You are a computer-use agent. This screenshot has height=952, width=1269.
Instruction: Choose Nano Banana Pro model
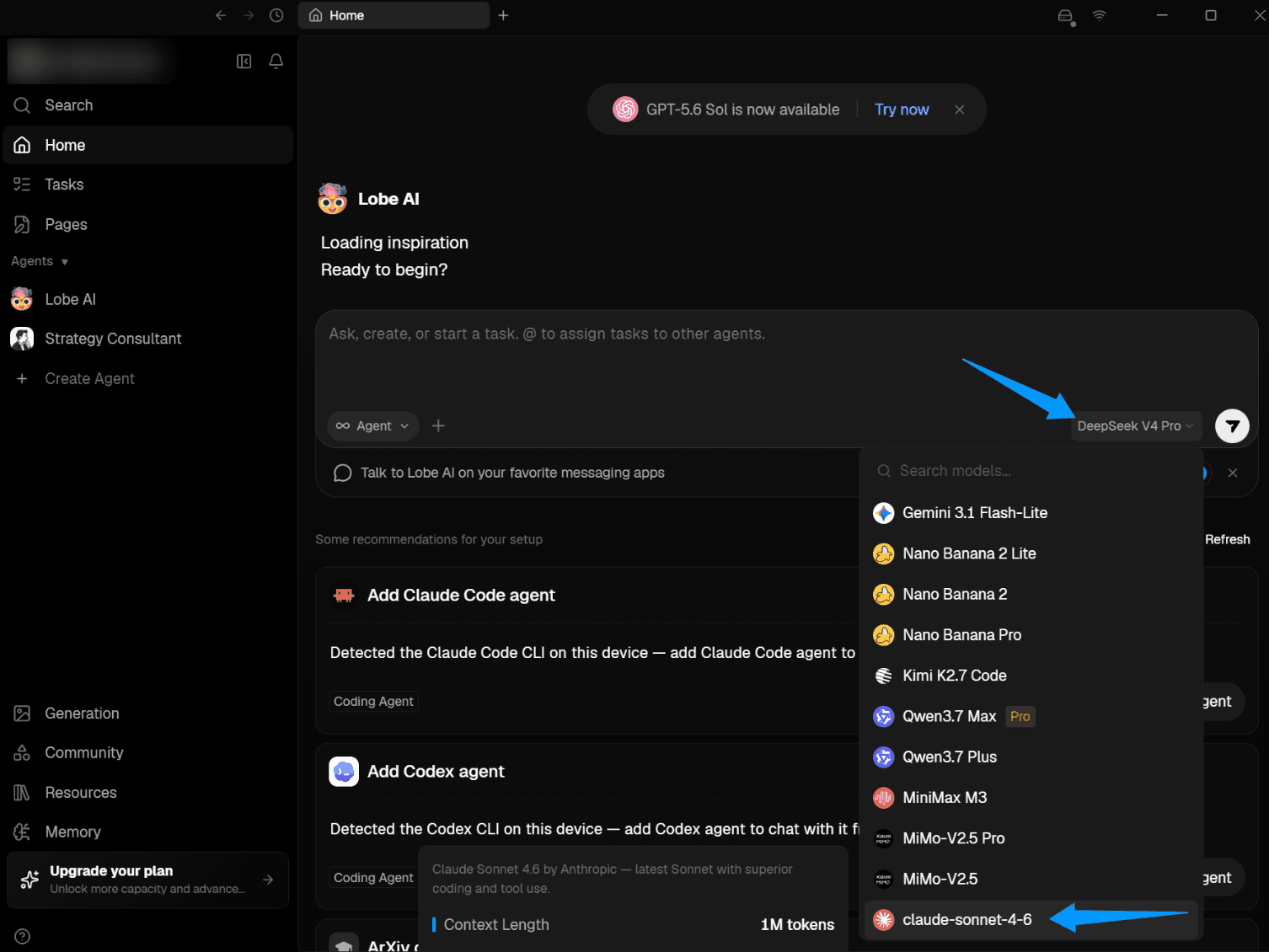(x=1031, y=635)
